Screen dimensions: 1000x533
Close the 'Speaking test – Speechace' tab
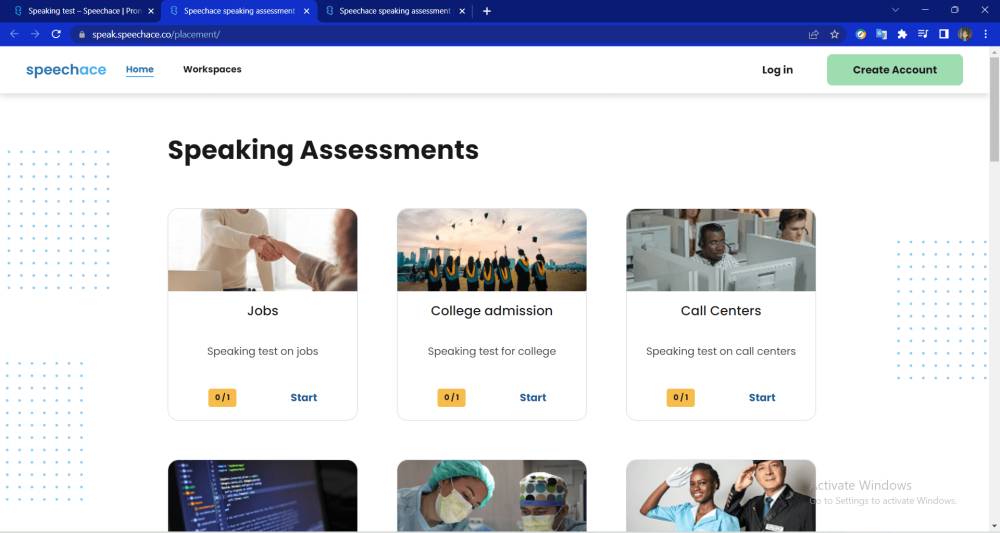(x=151, y=11)
